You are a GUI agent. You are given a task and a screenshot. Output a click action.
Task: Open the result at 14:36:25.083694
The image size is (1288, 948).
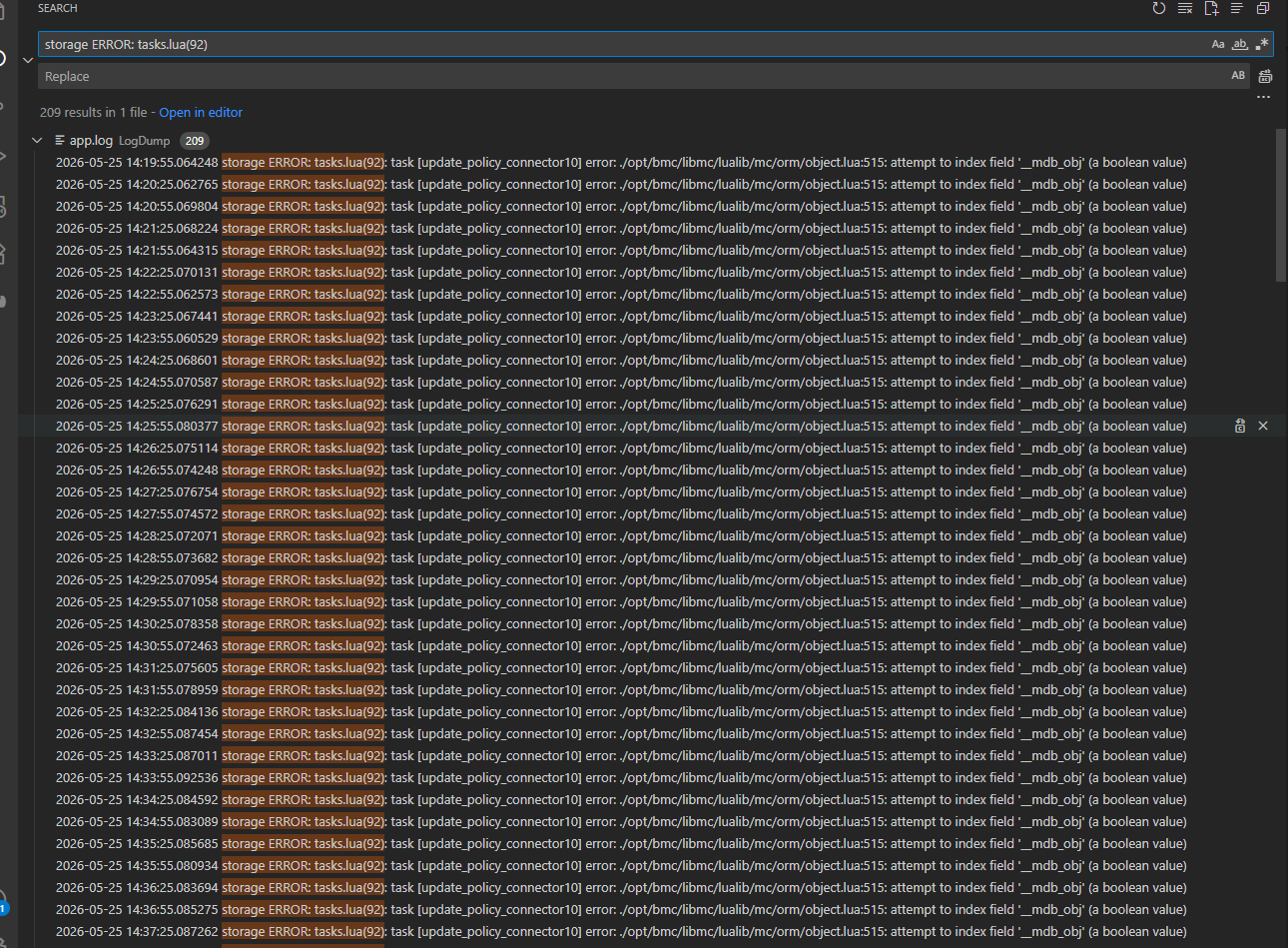point(621,887)
